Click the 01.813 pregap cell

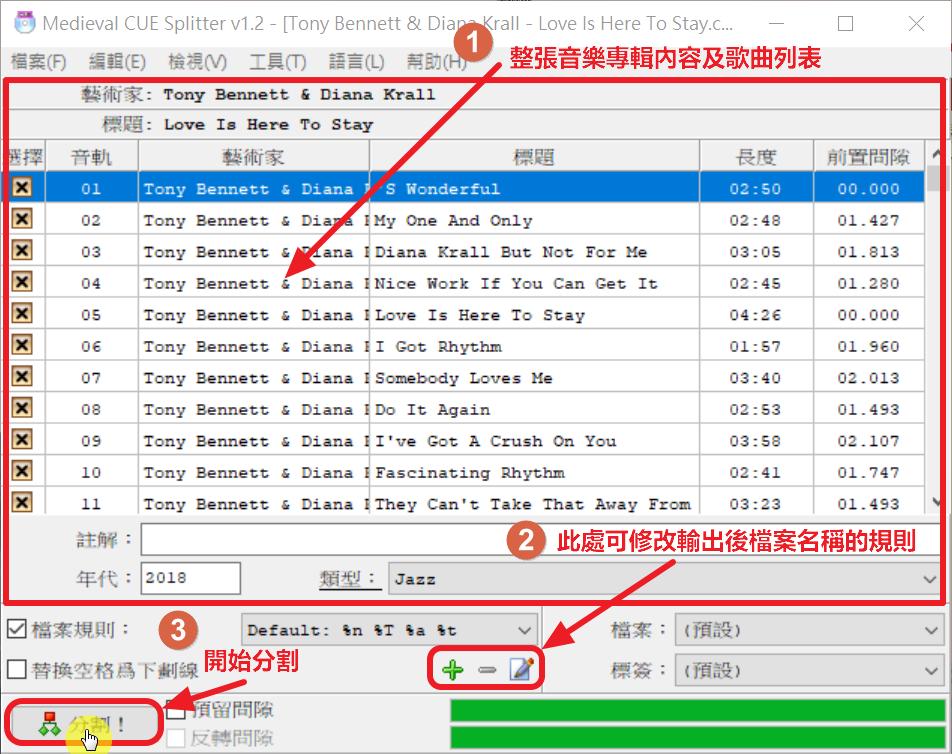click(x=869, y=252)
